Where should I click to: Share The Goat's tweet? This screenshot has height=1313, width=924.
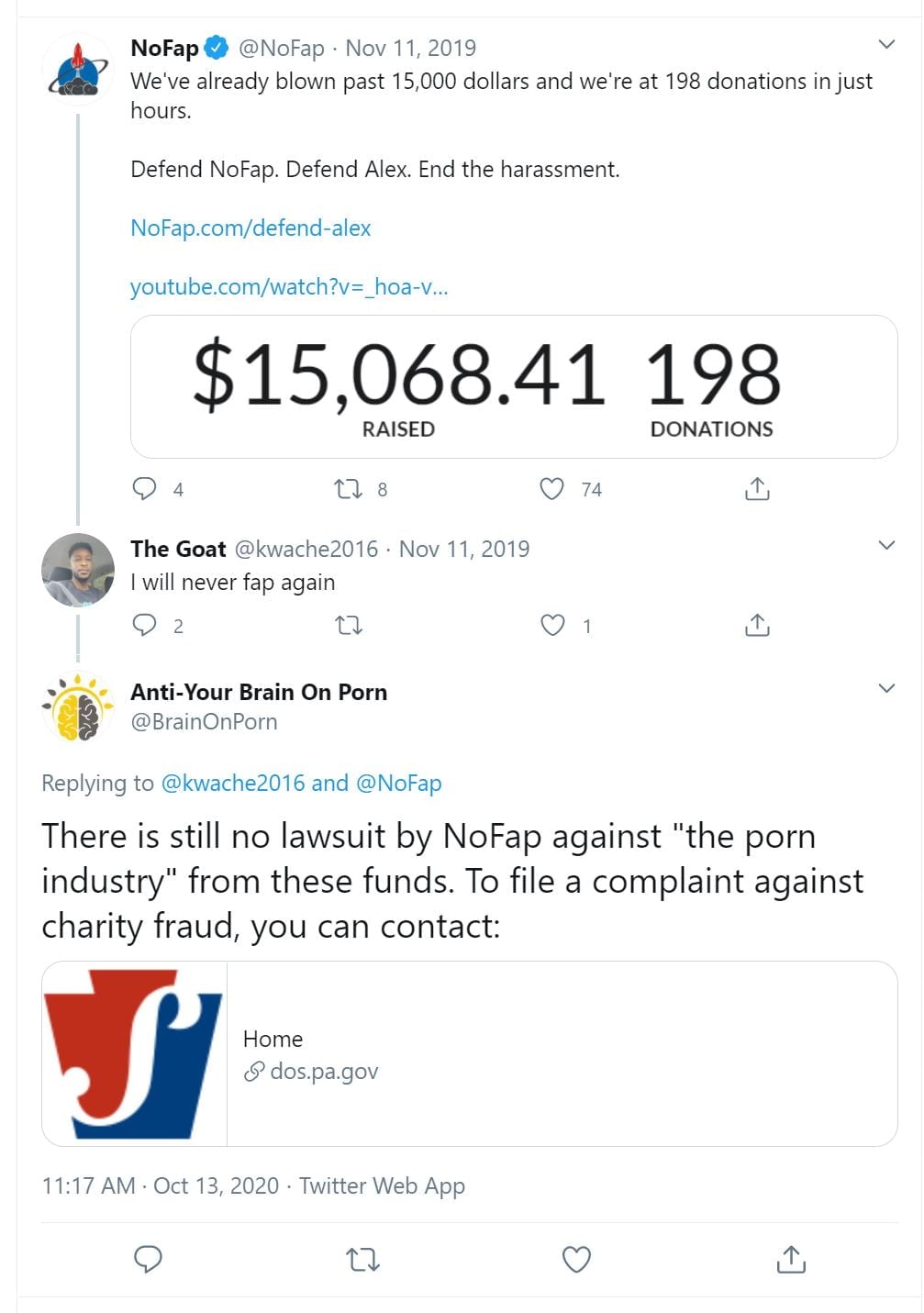pos(757,626)
